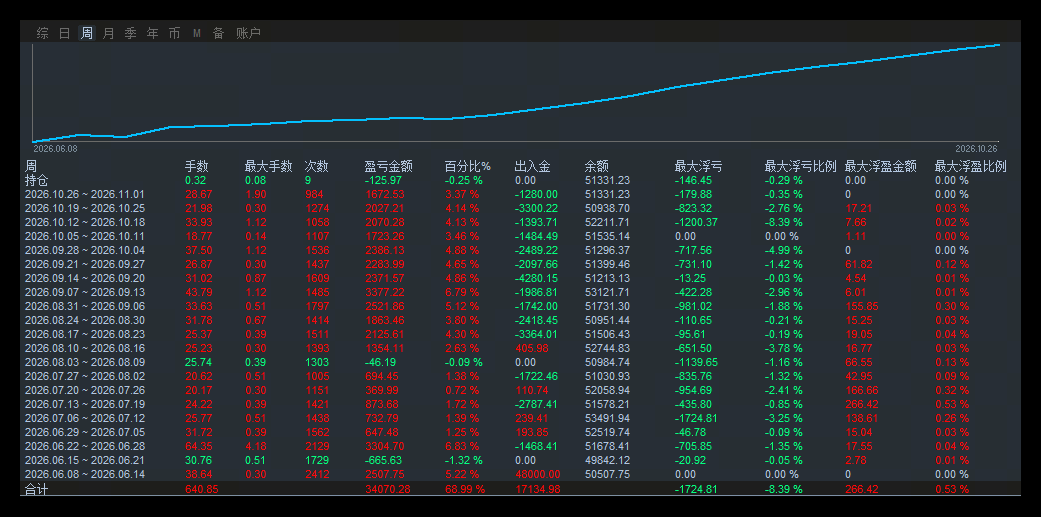Image resolution: width=1041 pixels, height=517 pixels.
Task: Open the 备 tab
Action: (218, 33)
